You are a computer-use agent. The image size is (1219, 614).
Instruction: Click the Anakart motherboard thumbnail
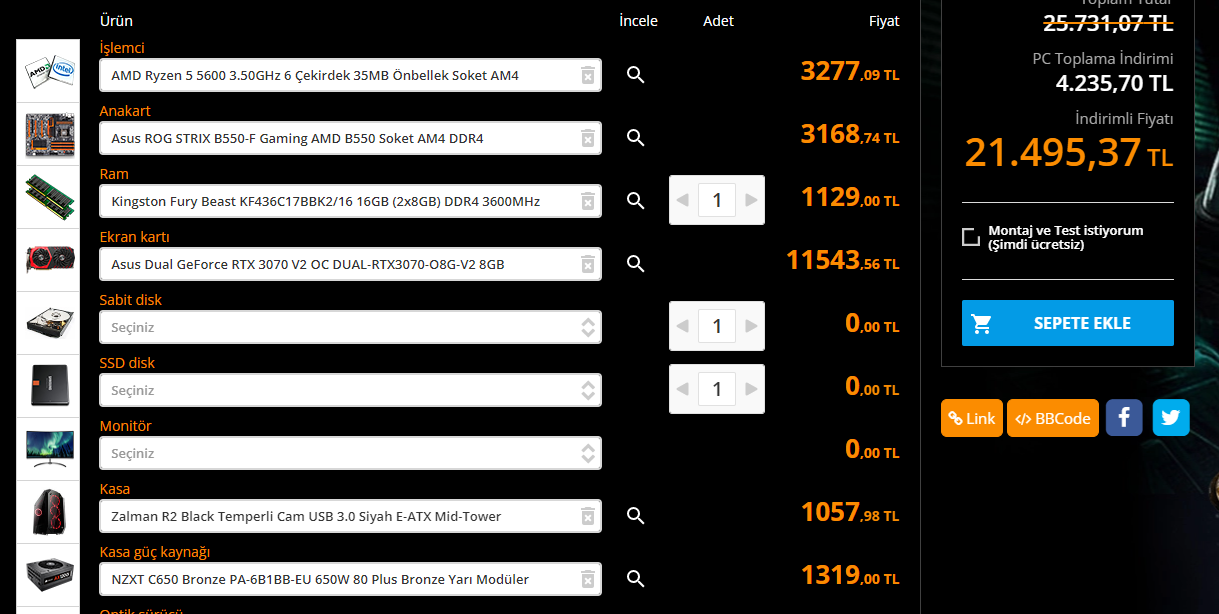50,134
